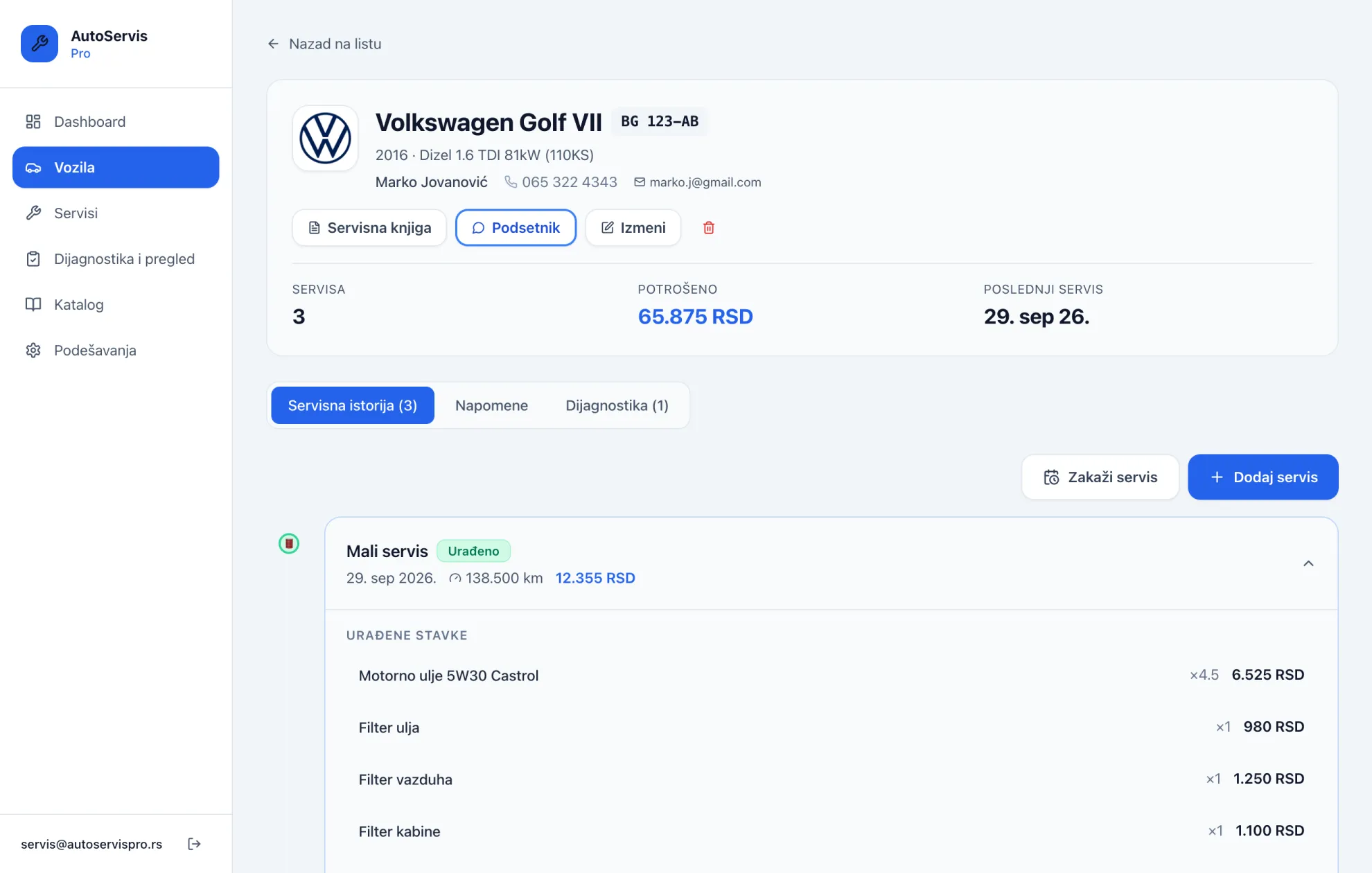Screen dimensions: 1372x873
Task: Click Izmeni to edit vehicle
Action: pyautogui.click(x=633, y=227)
